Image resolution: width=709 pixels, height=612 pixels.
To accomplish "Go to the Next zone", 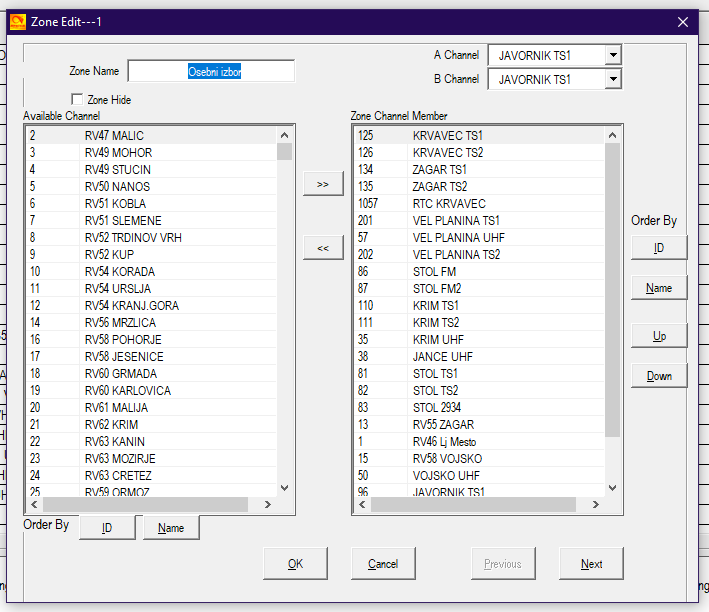I will 591,564.
